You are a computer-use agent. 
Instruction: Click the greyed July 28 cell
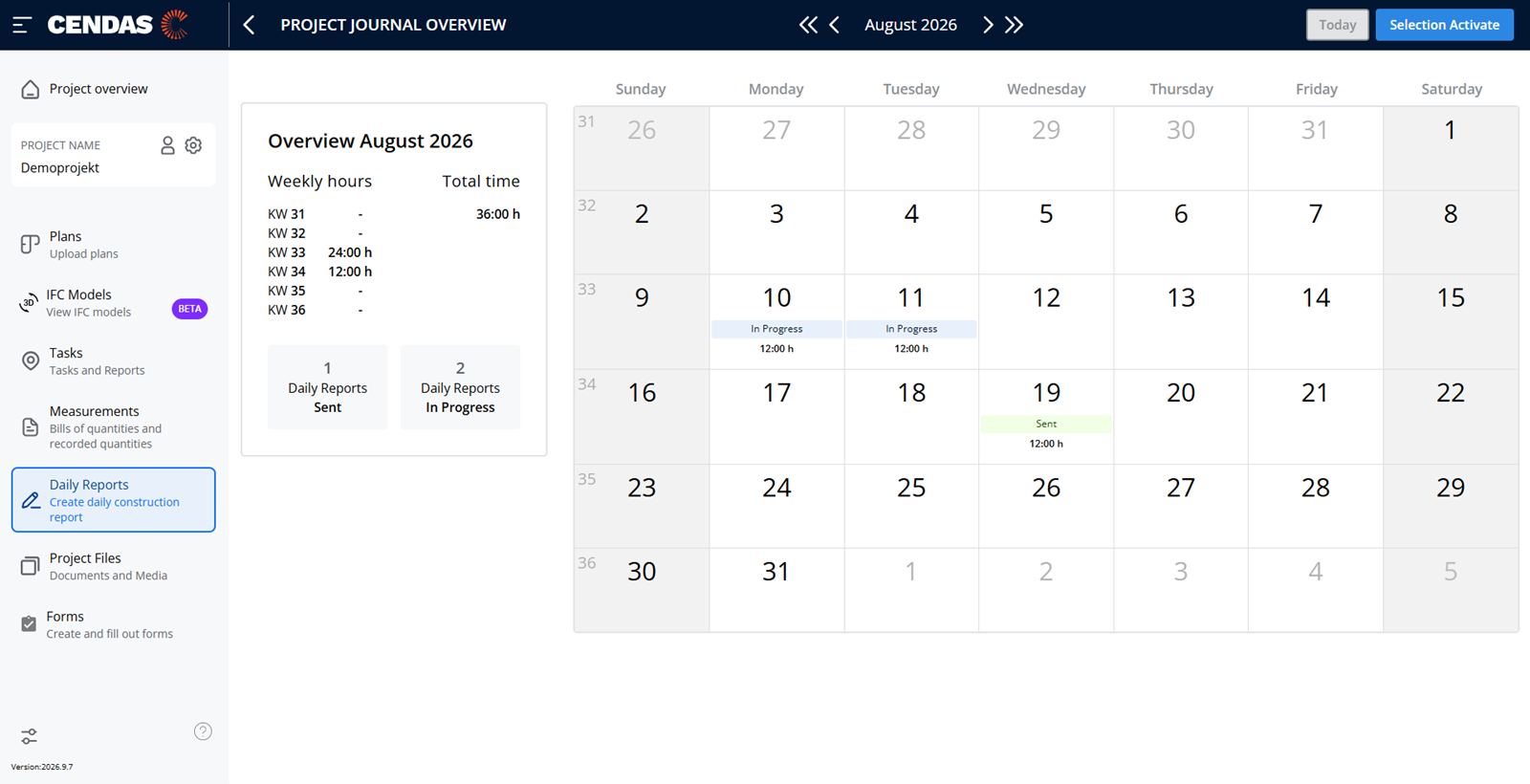911,148
